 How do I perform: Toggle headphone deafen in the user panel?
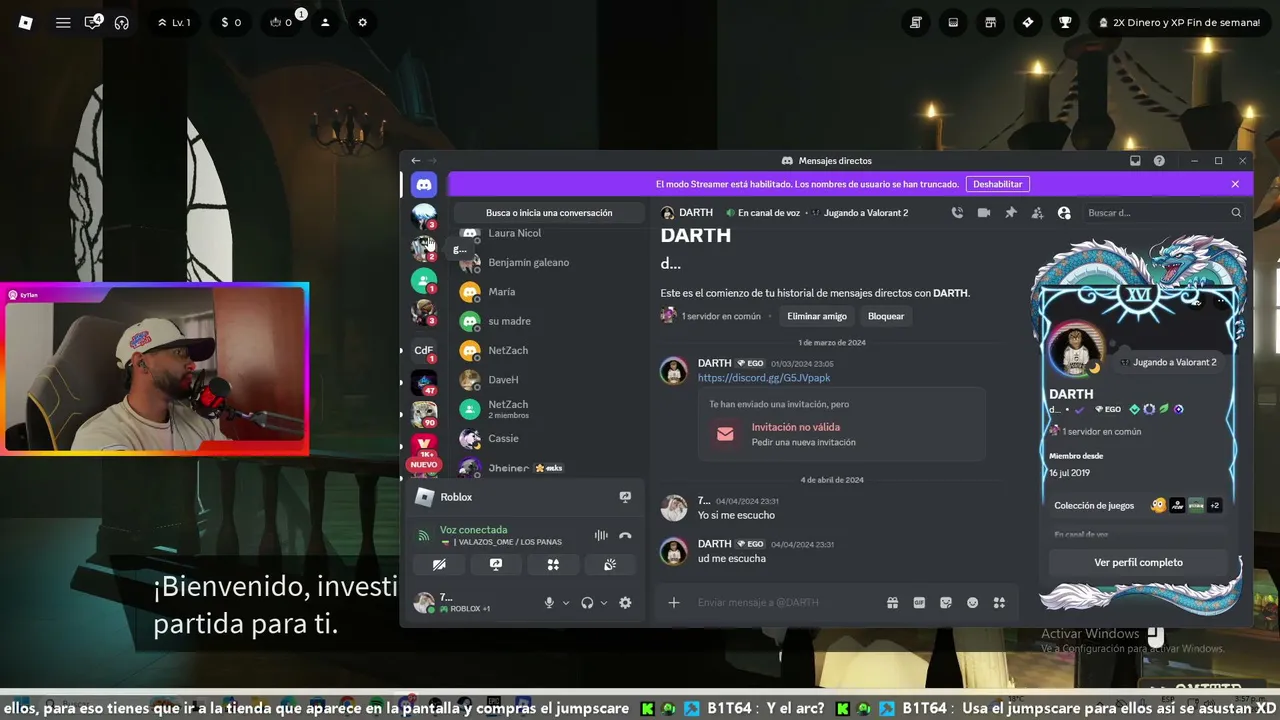click(x=587, y=603)
